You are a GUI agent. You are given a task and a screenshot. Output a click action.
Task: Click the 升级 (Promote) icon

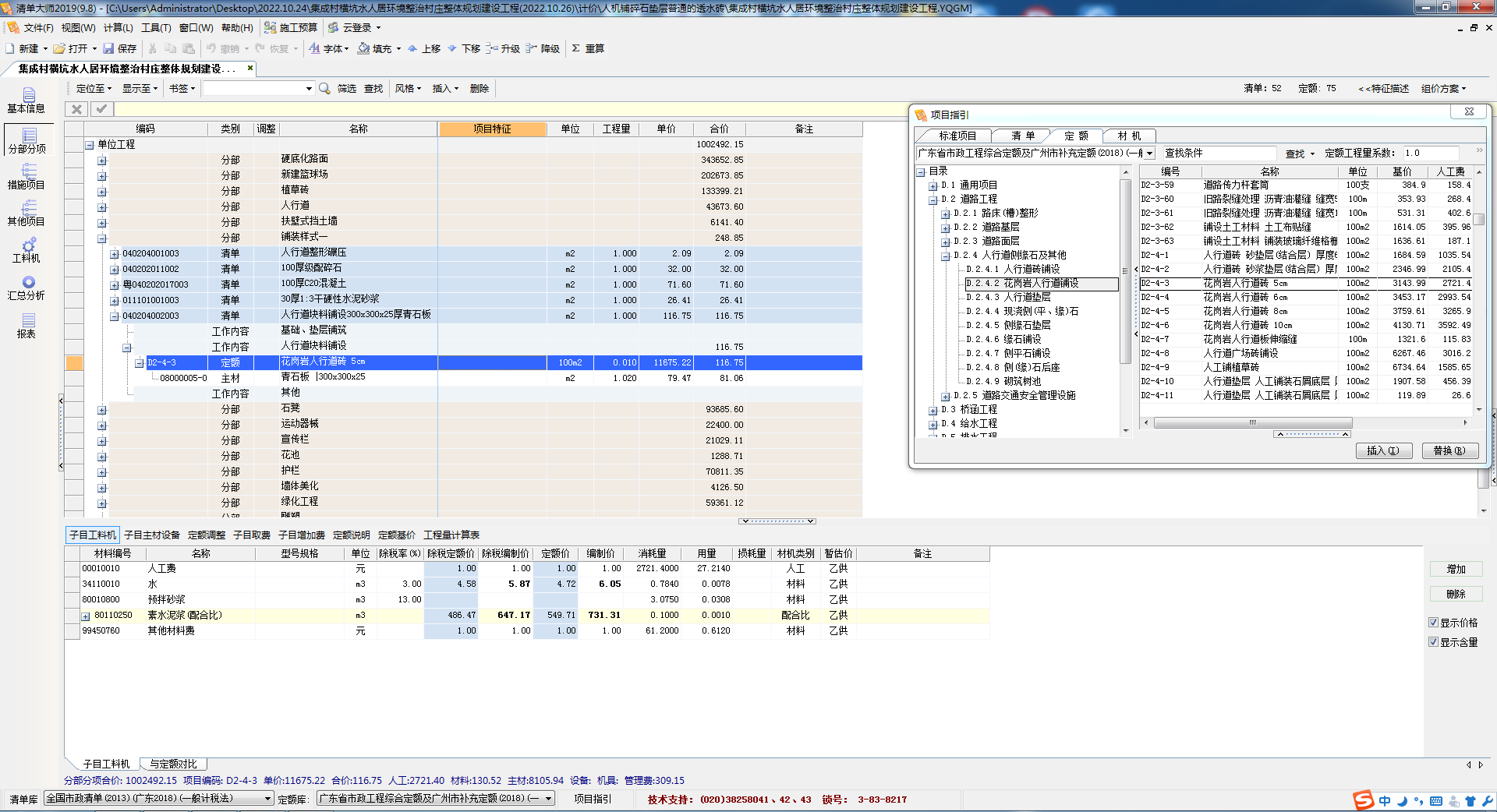(491, 48)
